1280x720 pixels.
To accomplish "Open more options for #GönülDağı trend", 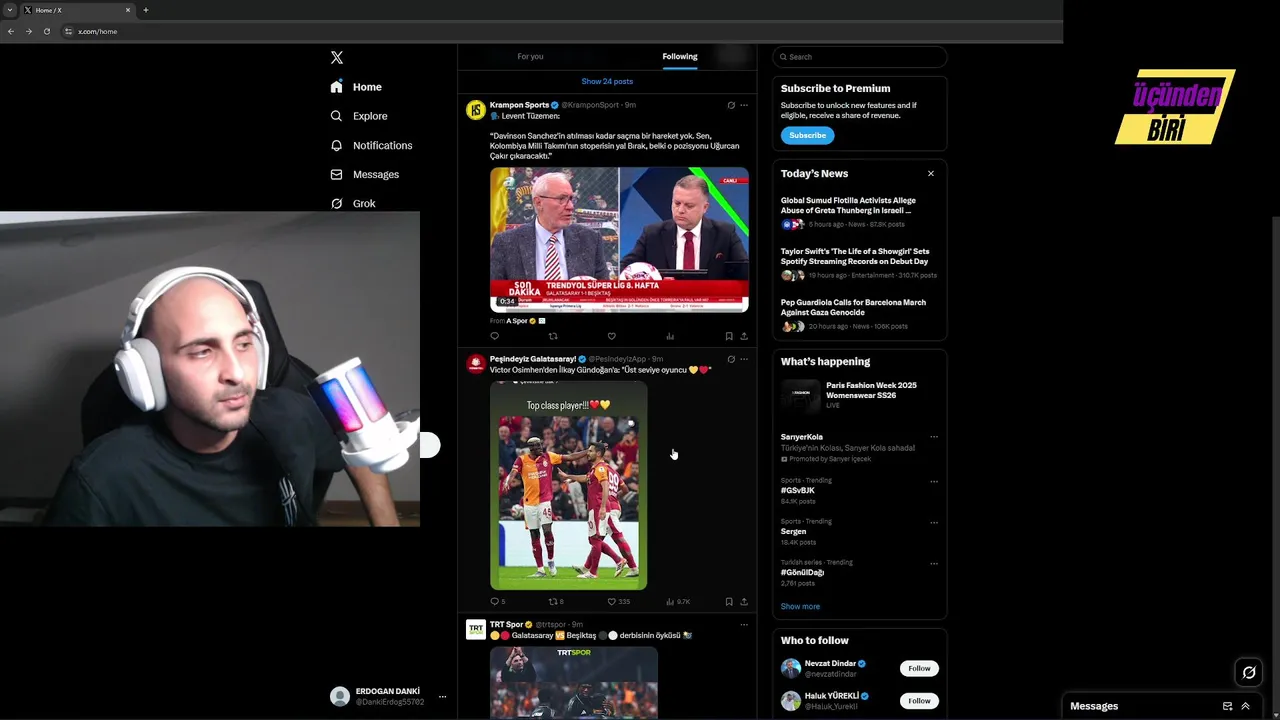I will (934, 563).
